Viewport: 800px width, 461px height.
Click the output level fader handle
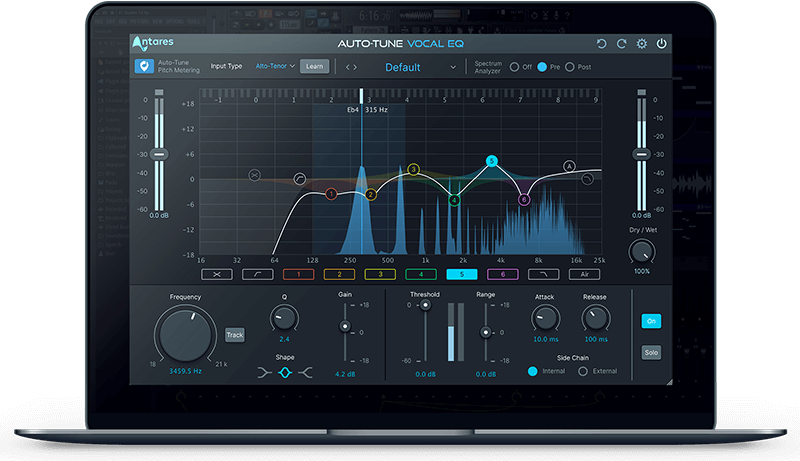pos(641,155)
